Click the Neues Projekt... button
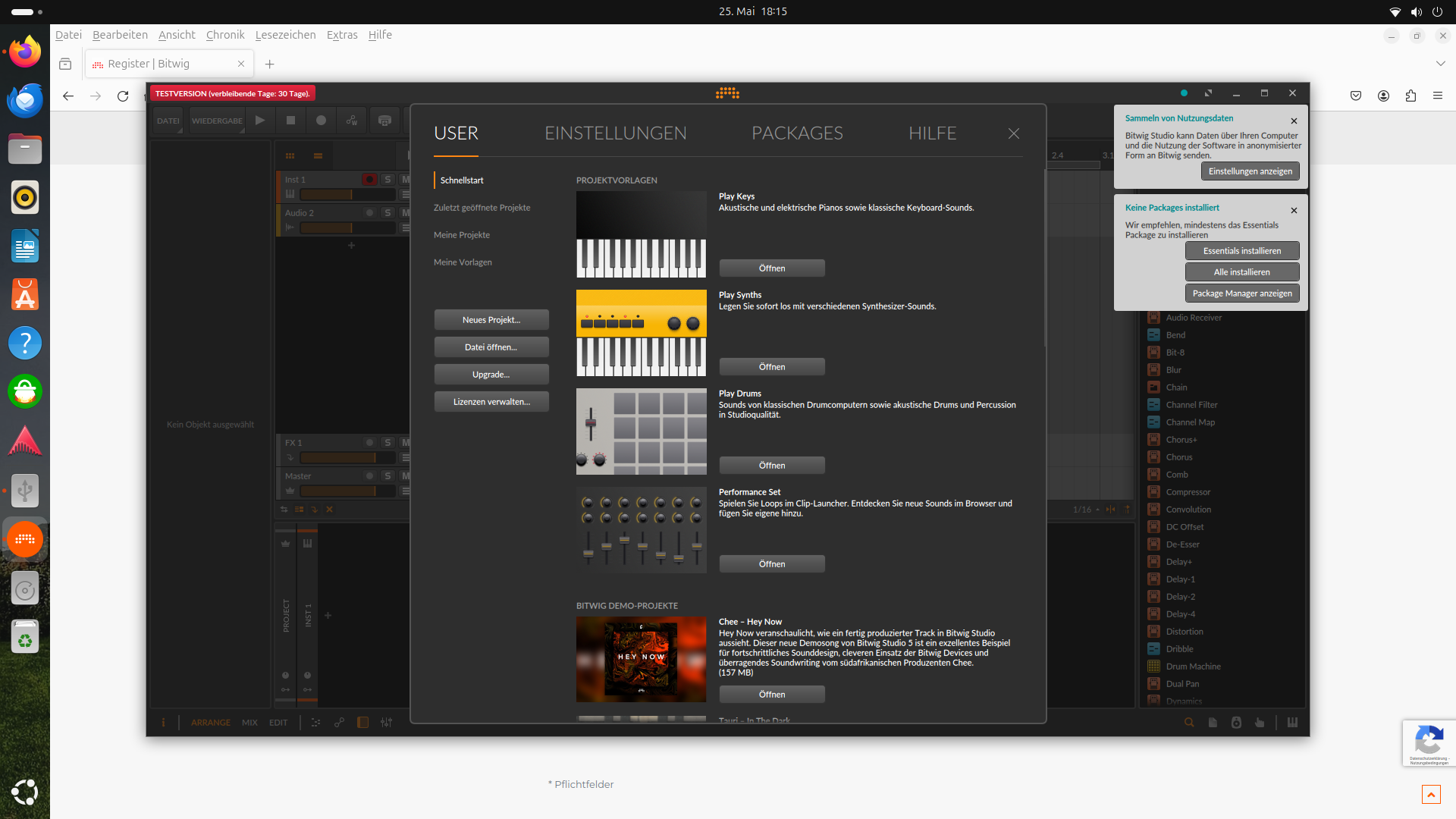1456x819 pixels. coord(491,320)
